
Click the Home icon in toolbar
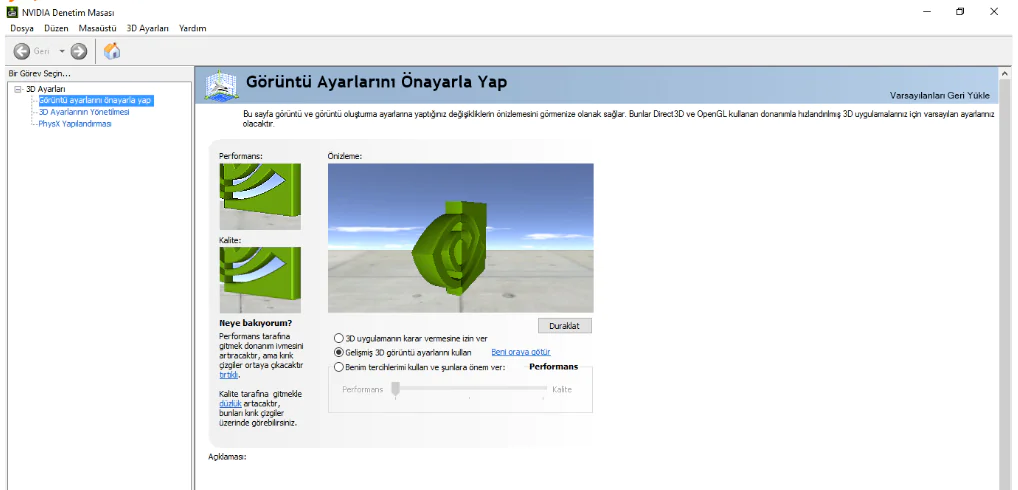pyautogui.click(x=112, y=51)
